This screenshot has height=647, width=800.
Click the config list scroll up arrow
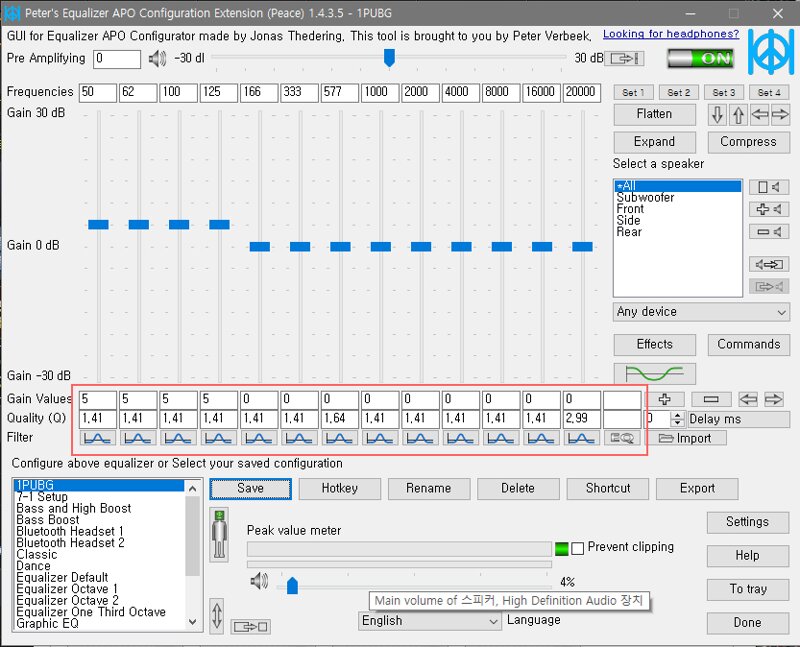(192, 488)
